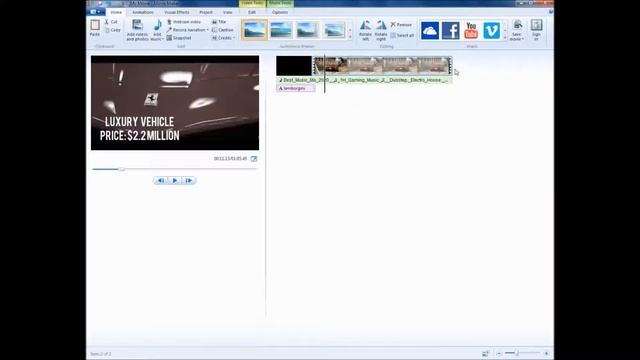Toggle full screen preview icon
640x360 pixels.
(254, 159)
